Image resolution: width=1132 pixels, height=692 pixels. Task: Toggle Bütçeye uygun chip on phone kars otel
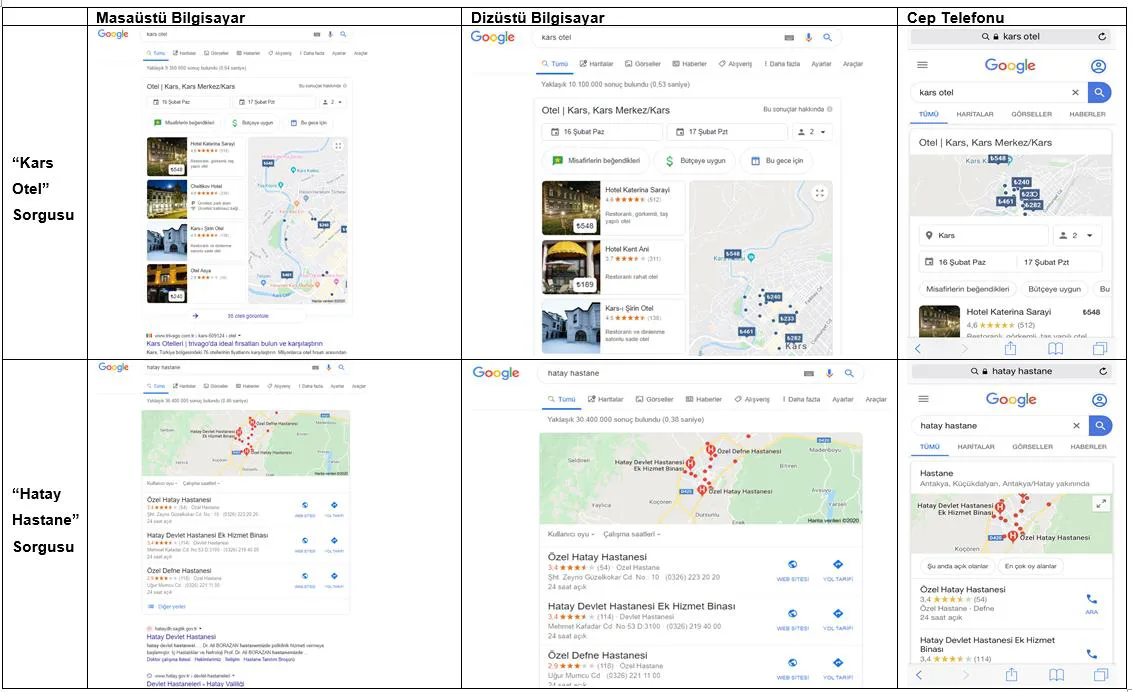(1054, 289)
